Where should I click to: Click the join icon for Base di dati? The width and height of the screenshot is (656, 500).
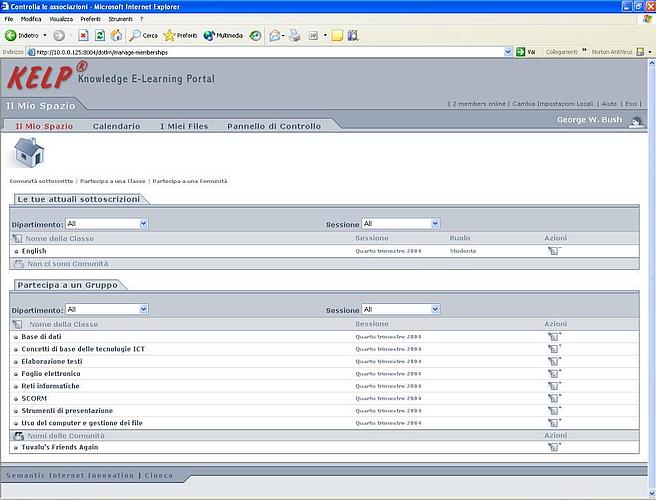pos(553,337)
